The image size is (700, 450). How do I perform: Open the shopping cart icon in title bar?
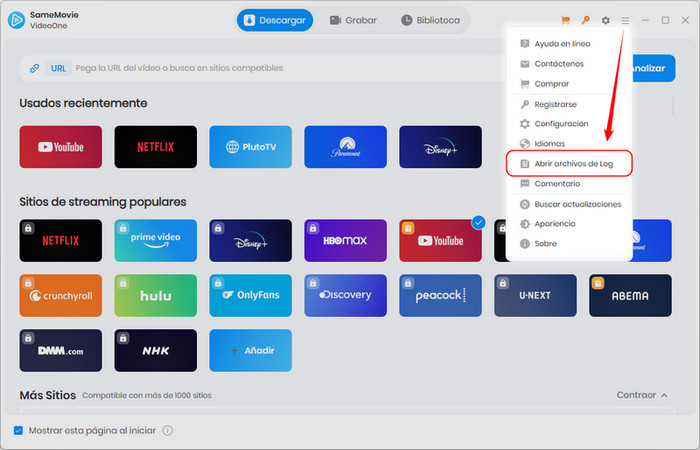point(565,20)
